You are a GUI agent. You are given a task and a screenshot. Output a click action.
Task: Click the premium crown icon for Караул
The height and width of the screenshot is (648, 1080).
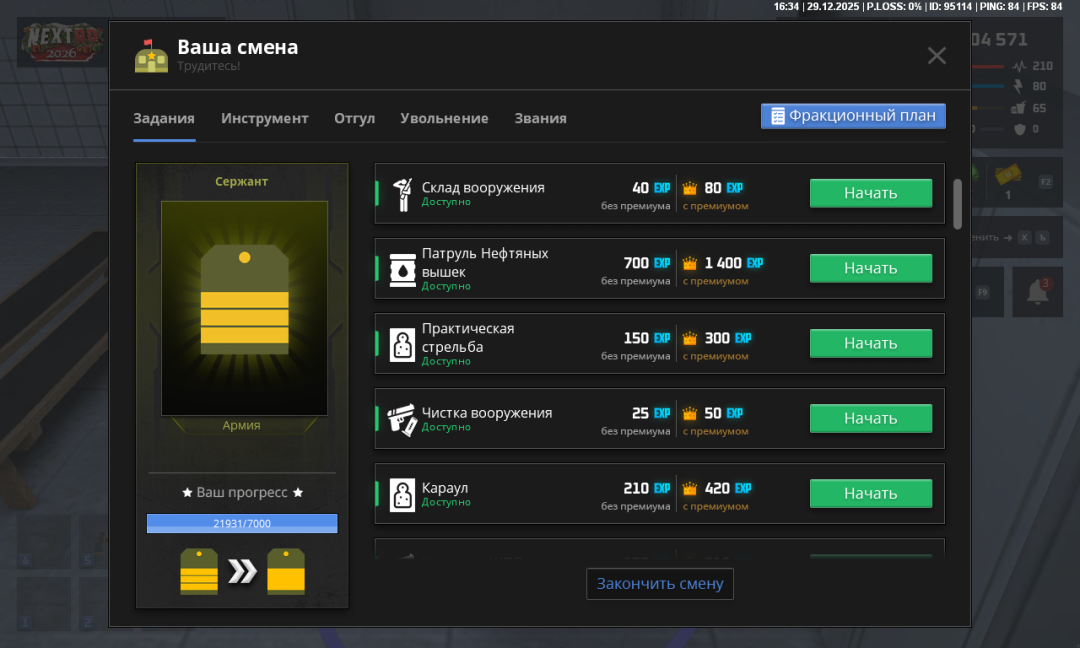pyautogui.click(x=689, y=489)
